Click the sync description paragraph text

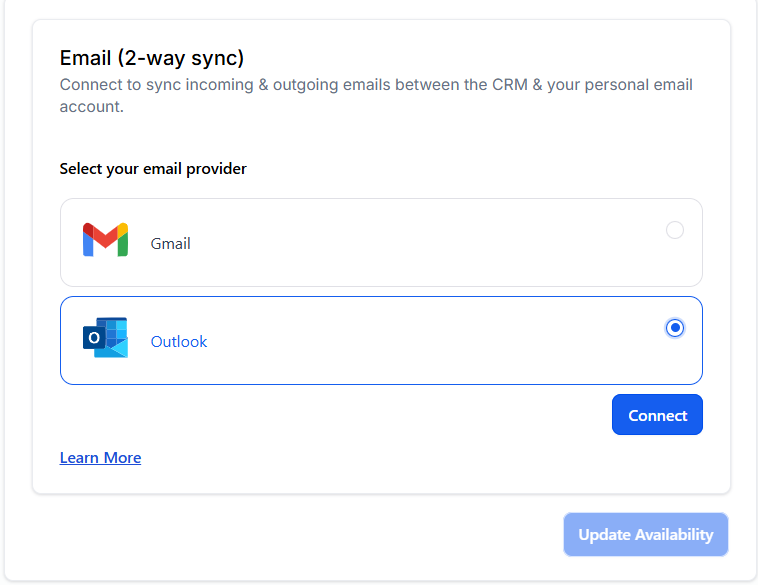click(375, 85)
